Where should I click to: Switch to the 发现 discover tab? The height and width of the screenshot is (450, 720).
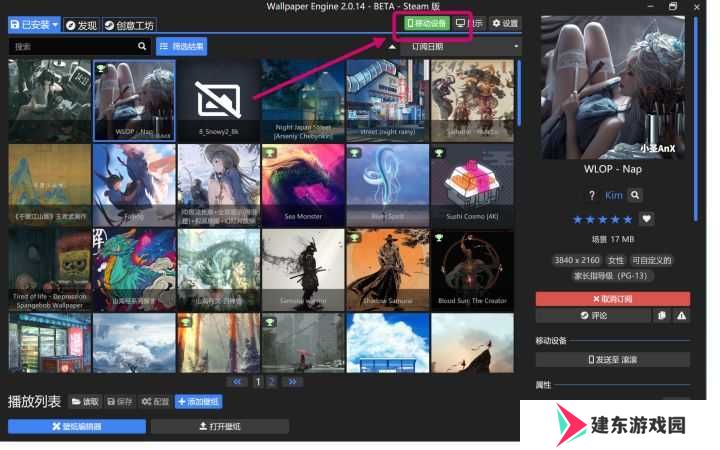point(81,25)
